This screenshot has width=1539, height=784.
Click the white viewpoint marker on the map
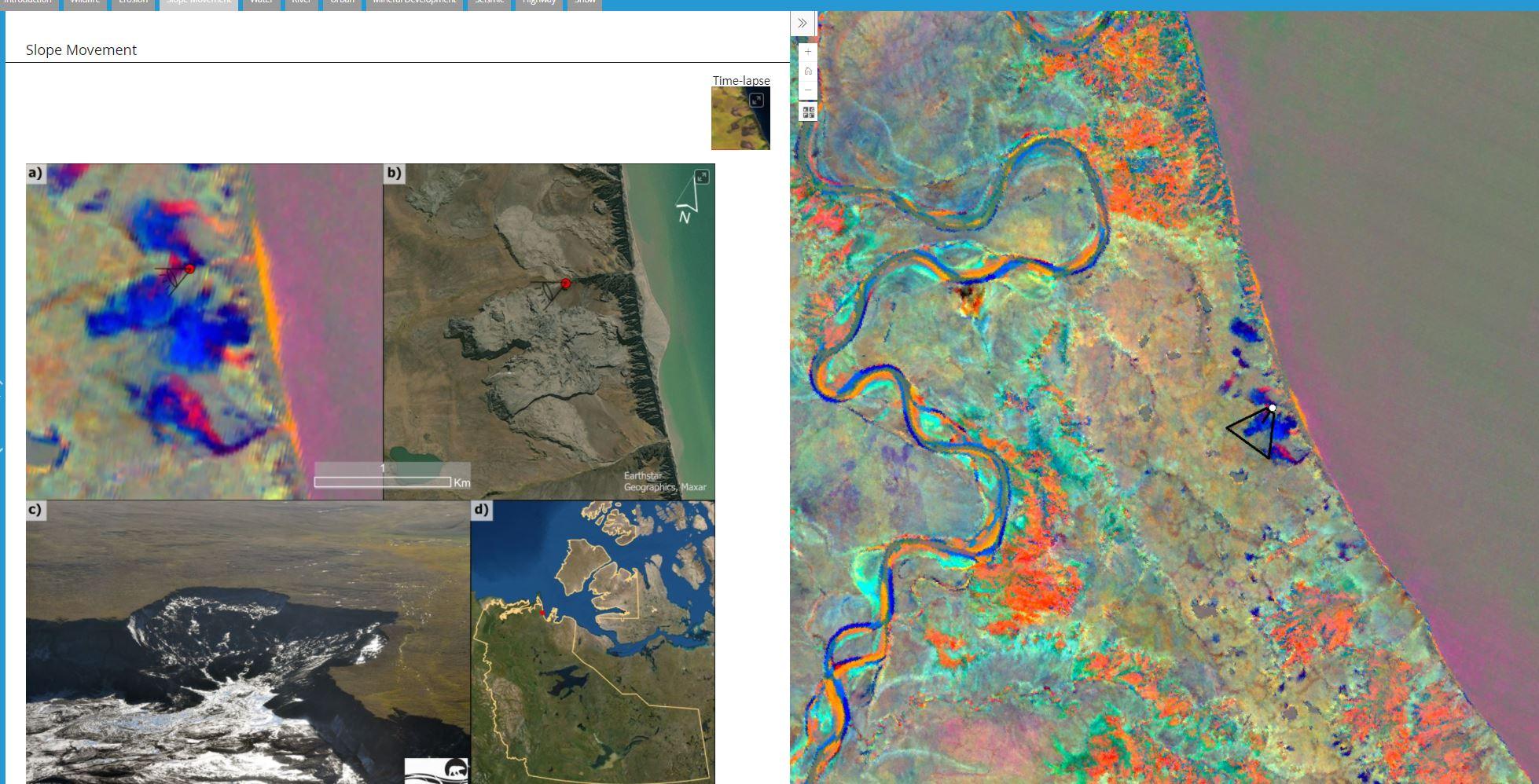(1272, 408)
